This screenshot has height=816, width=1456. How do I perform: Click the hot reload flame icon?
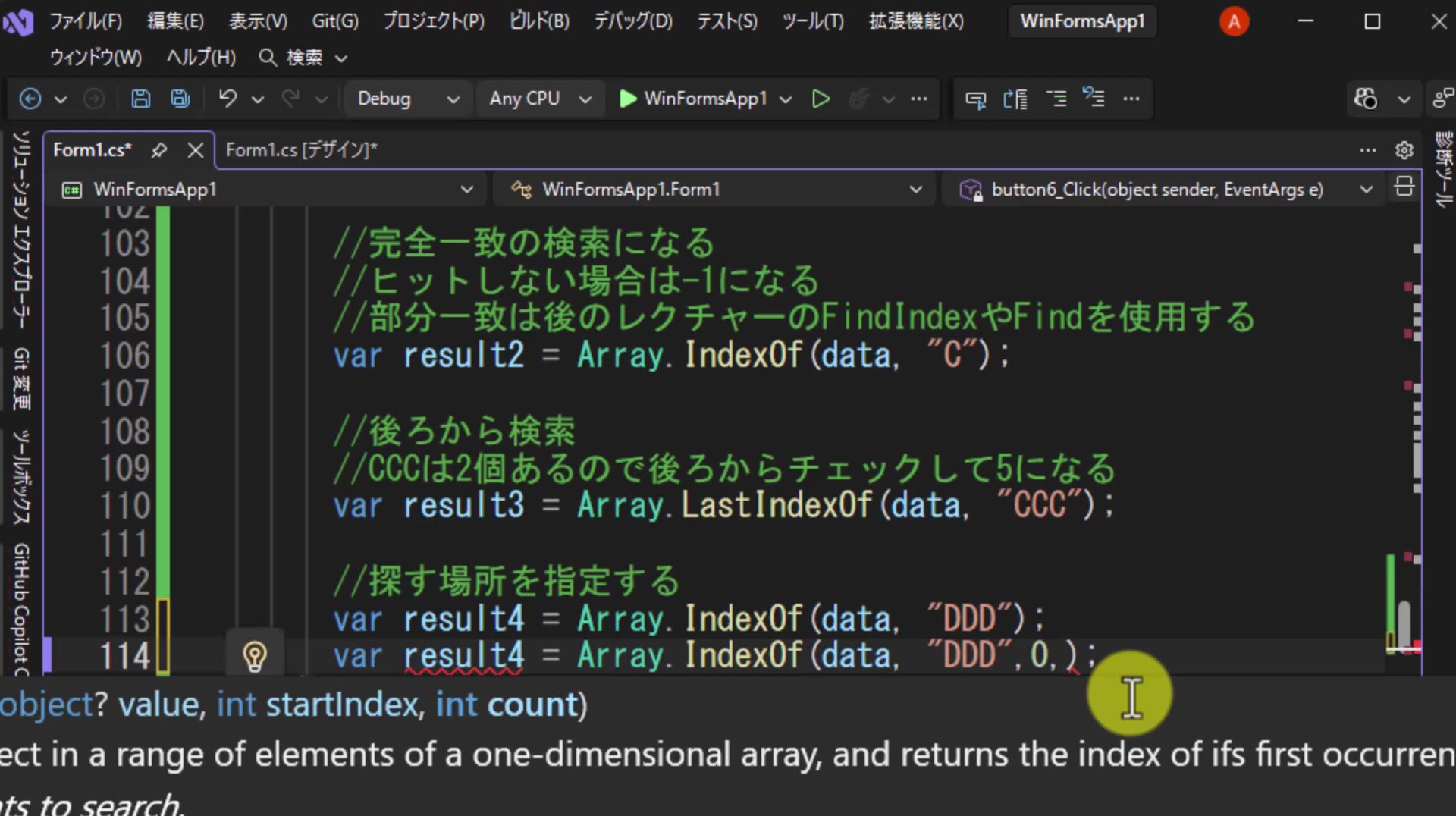[858, 99]
